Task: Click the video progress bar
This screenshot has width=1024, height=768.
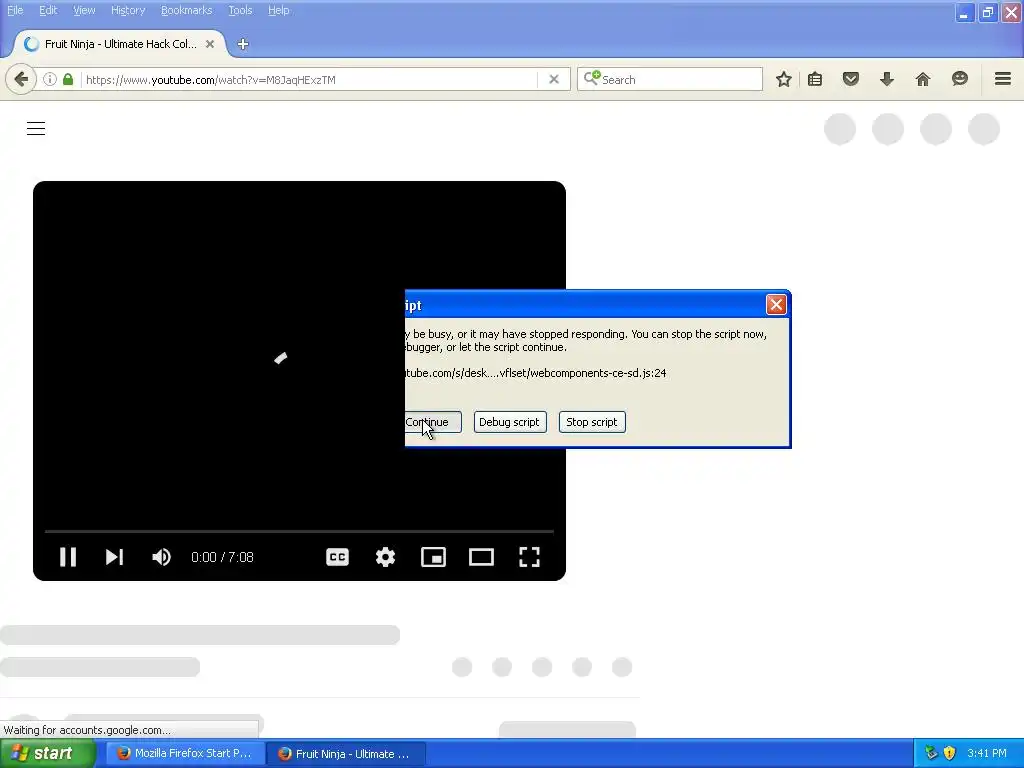Action: tap(299, 532)
